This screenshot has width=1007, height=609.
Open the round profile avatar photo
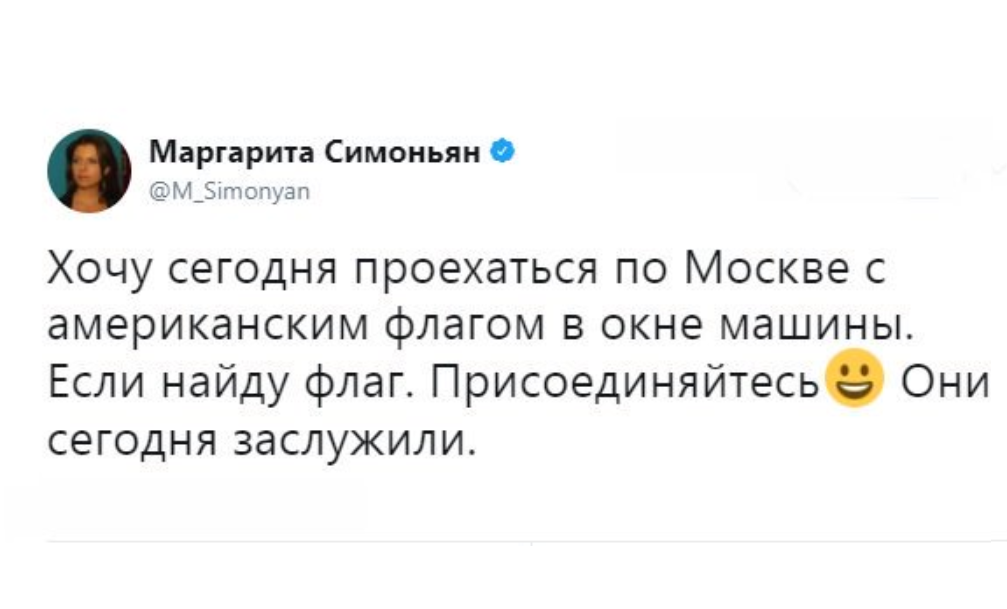tap(89, 170)
